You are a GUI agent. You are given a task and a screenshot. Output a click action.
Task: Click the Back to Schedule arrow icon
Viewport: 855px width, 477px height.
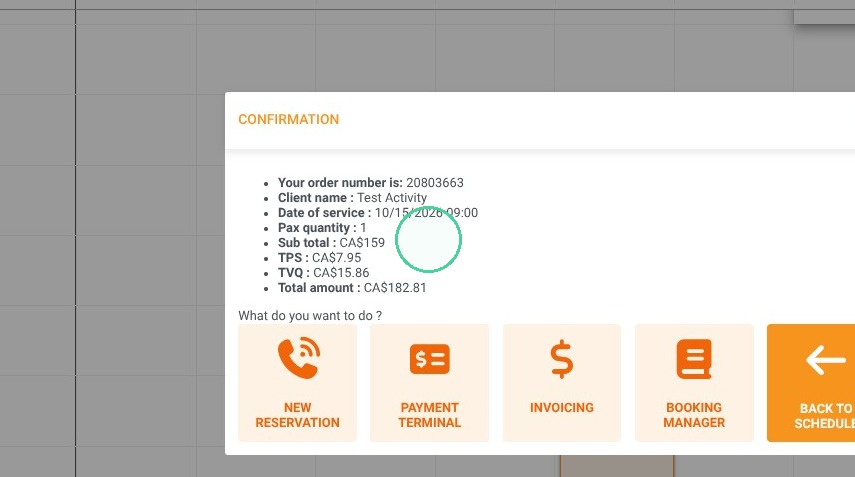[826, 360]
